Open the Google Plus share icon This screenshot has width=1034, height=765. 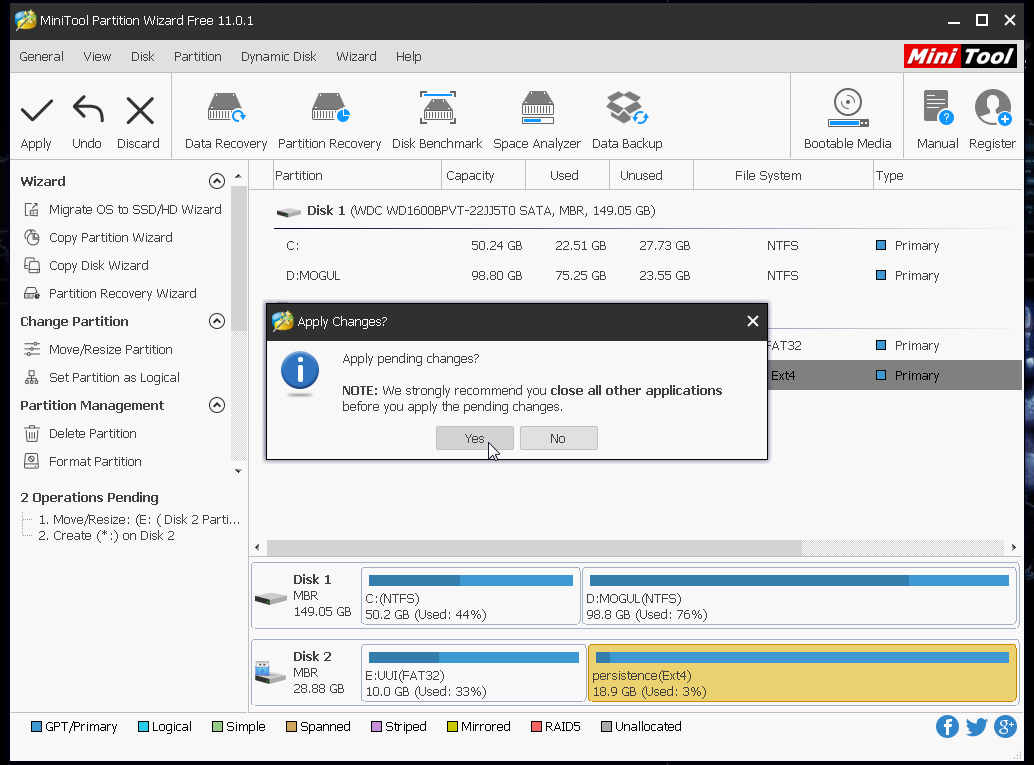point(1005,727)
